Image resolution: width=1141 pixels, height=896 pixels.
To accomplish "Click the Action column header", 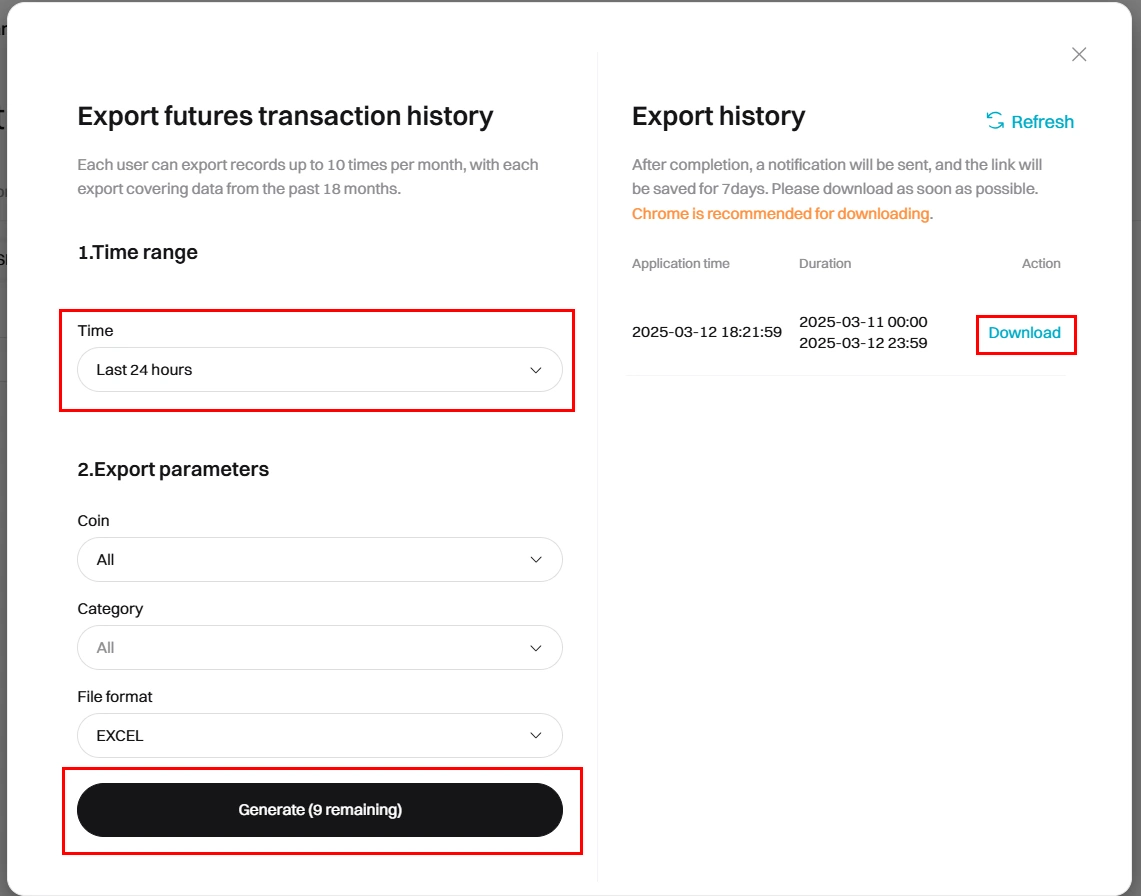I will tap(1041, 264).
